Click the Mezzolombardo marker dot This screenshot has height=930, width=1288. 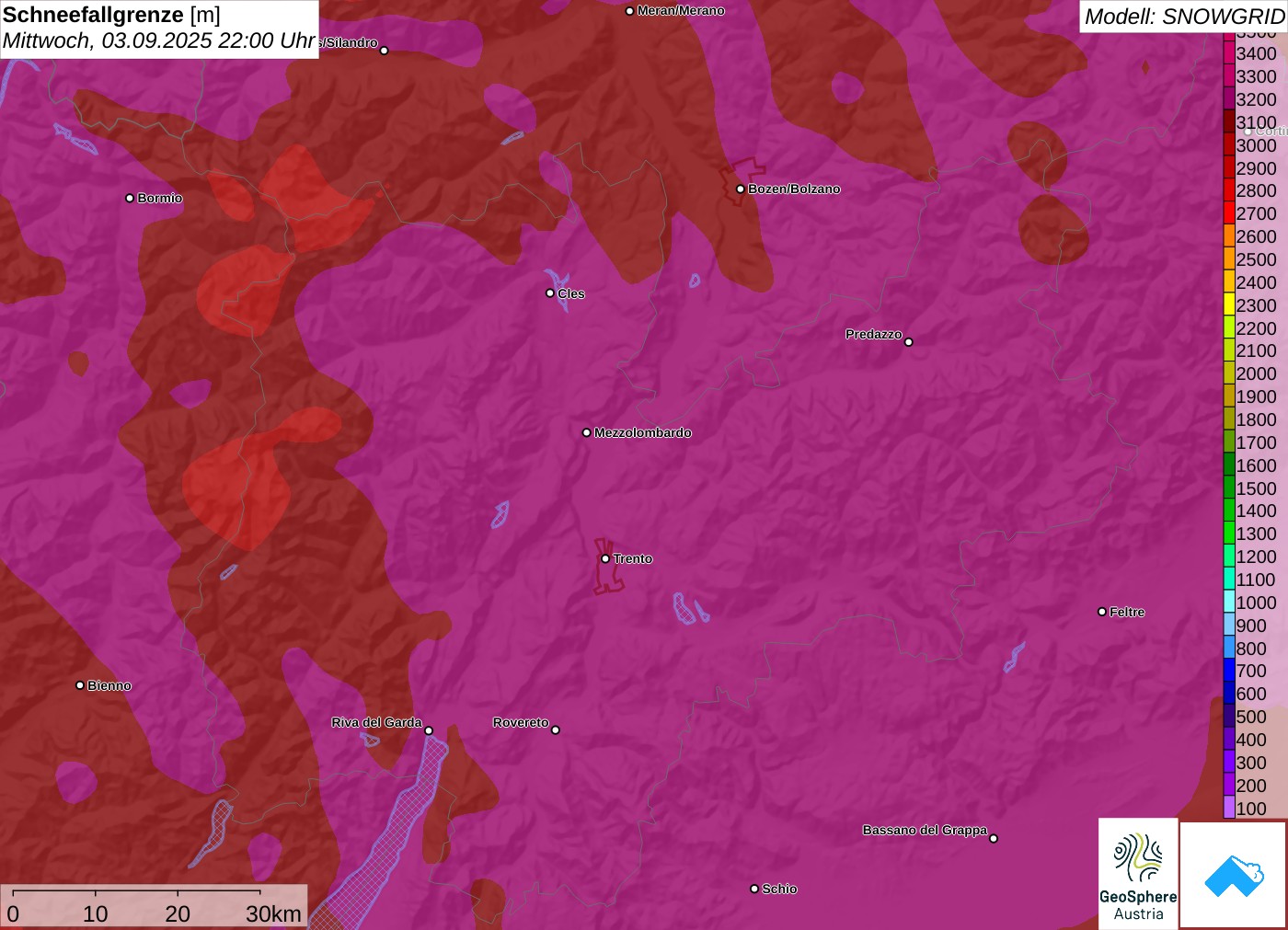click(x=587, y=432)
